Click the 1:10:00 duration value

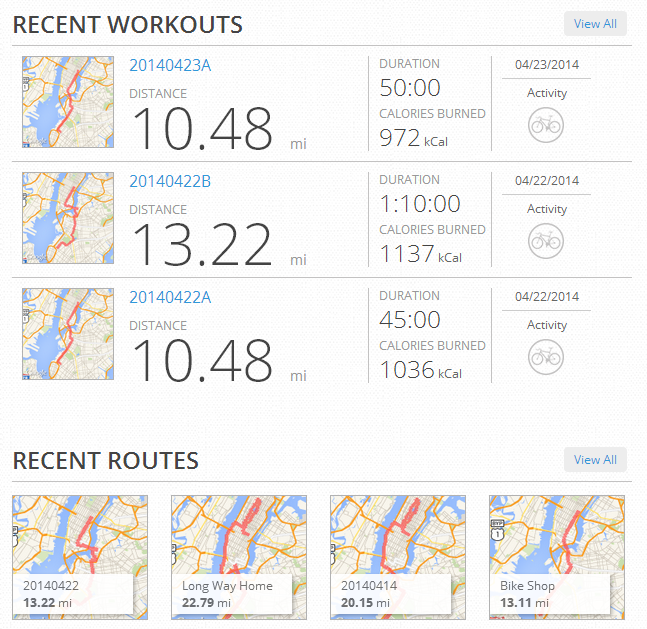pos(420,204)
